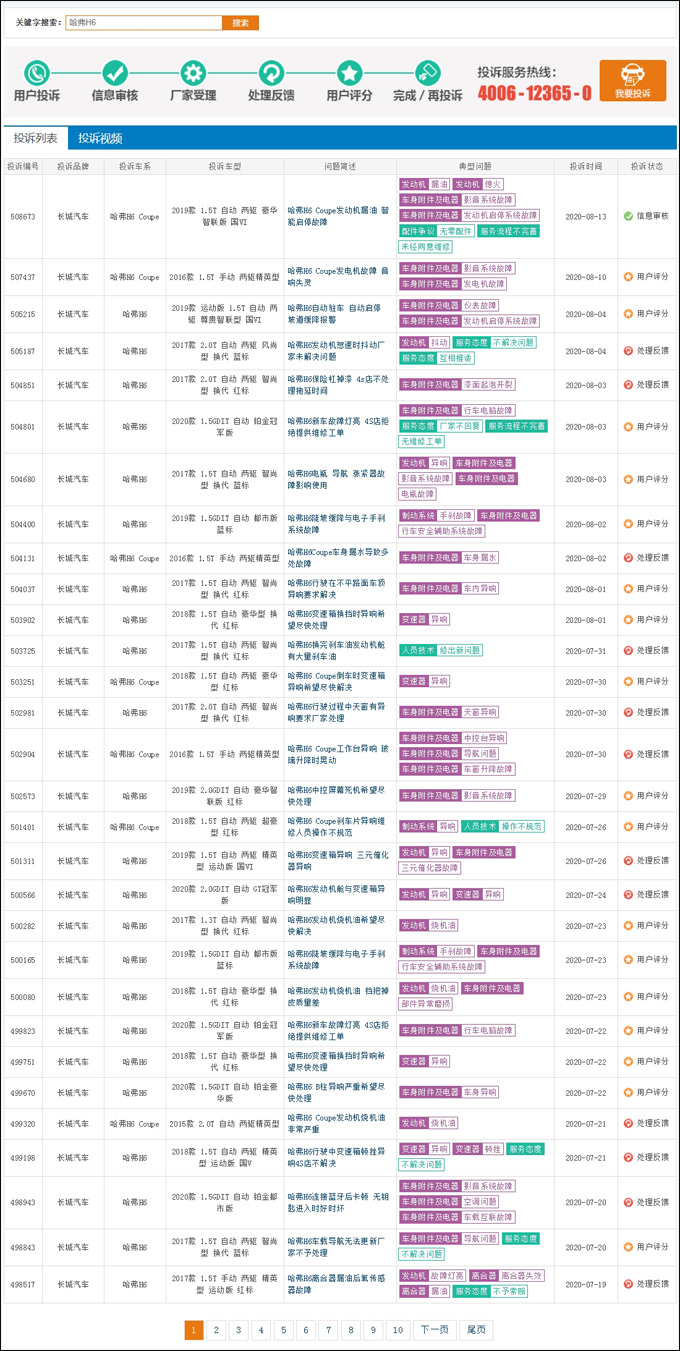Click 处理反馈 status icon for complaint 502904
680x1351 pixels.
pos(628,755)
